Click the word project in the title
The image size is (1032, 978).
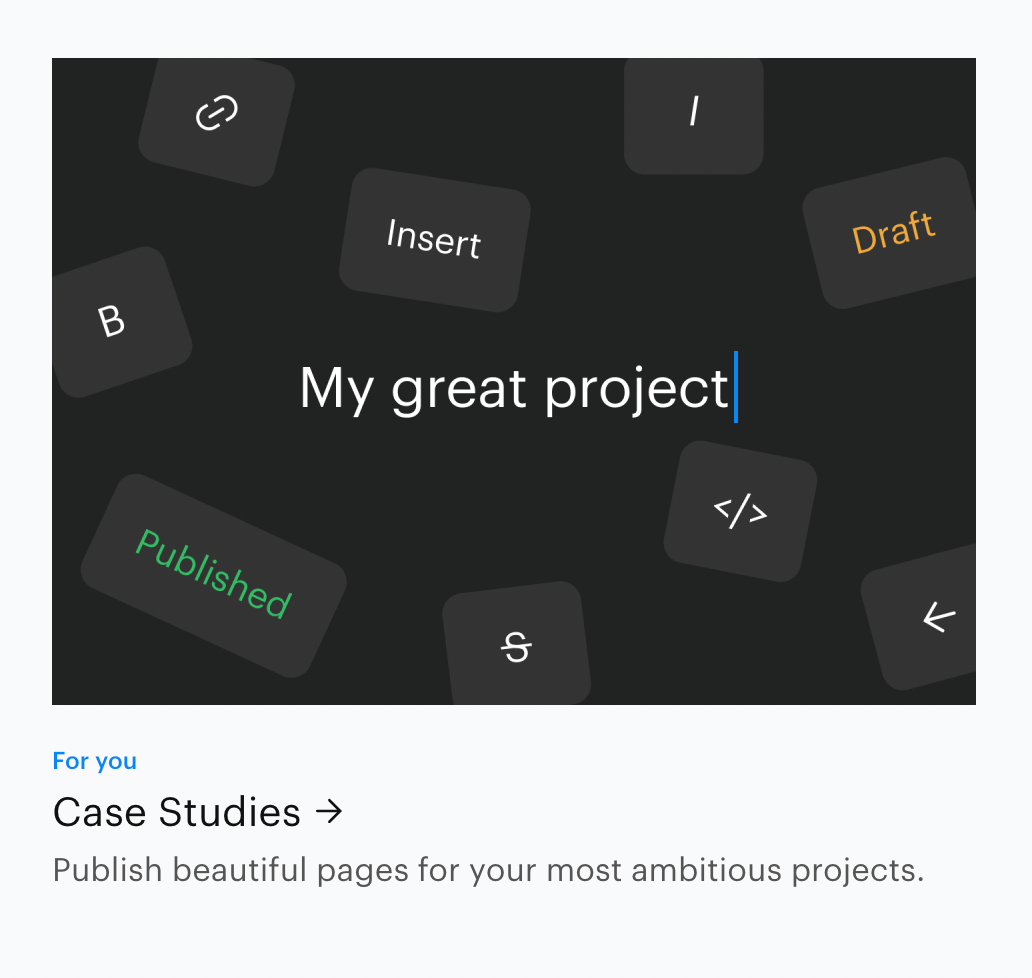636,388
